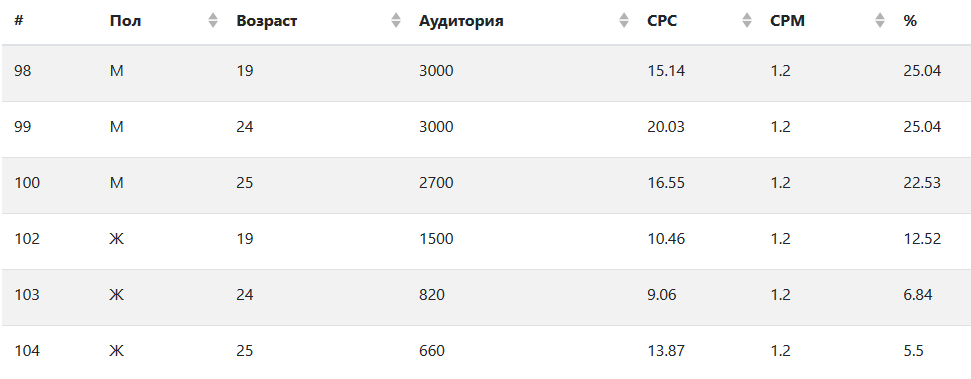This screenshot has height=379, width=971.
Task: Click percentage value 12.52
Action: click(922, 238)
